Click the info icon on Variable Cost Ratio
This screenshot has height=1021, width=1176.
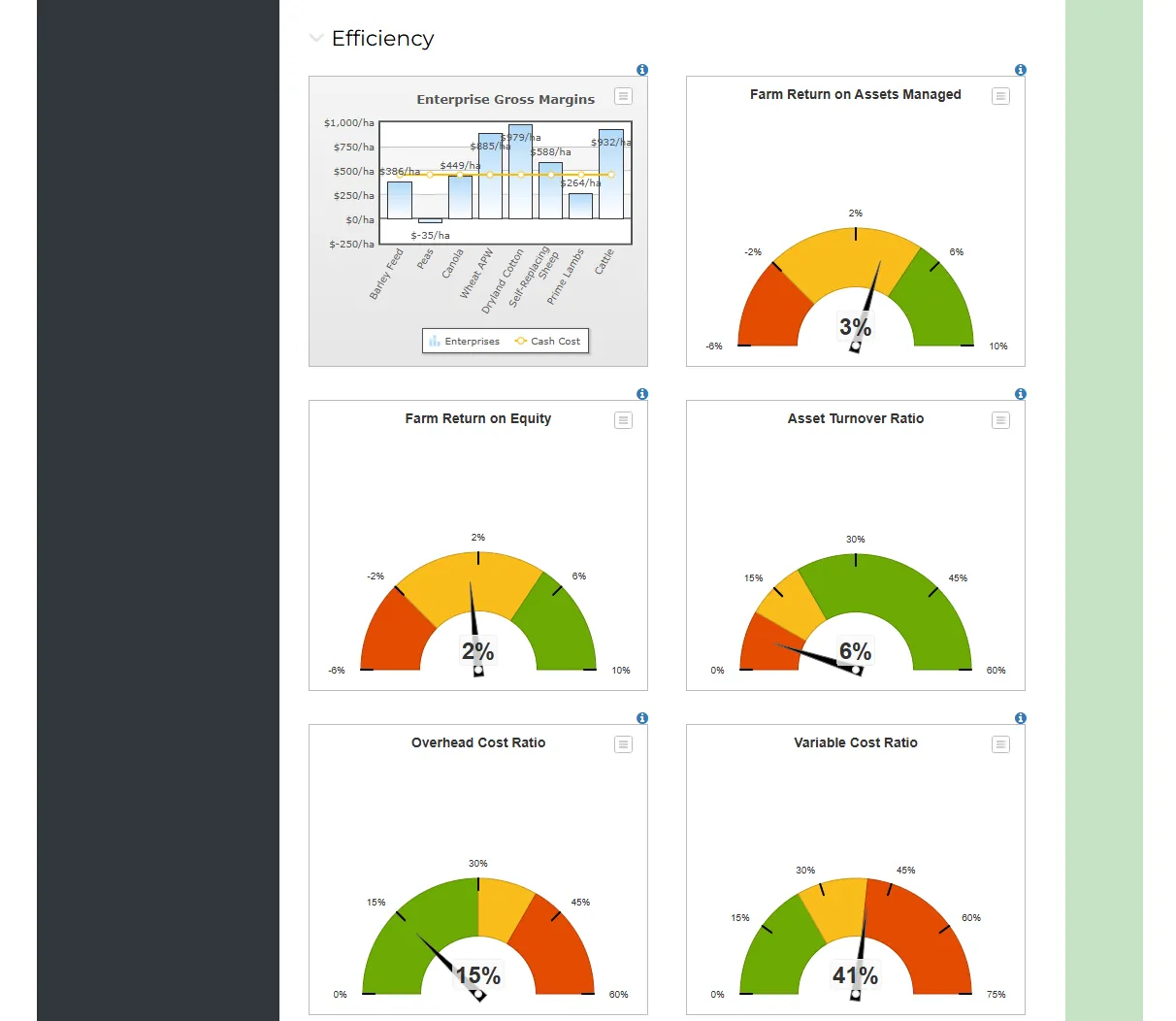pyautogui.click(x=1020, y=718)
